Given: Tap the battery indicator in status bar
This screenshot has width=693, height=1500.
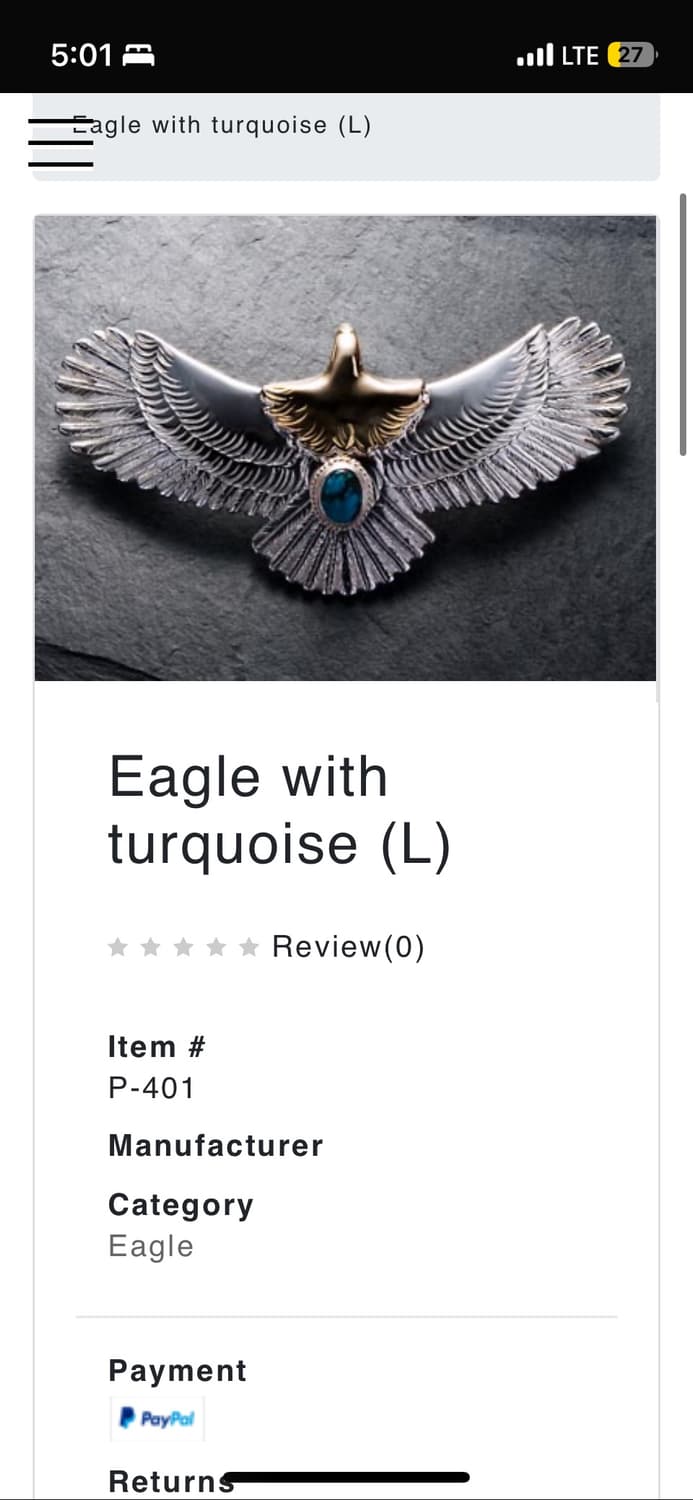Looking at the screenshot, I should [631, 55].
